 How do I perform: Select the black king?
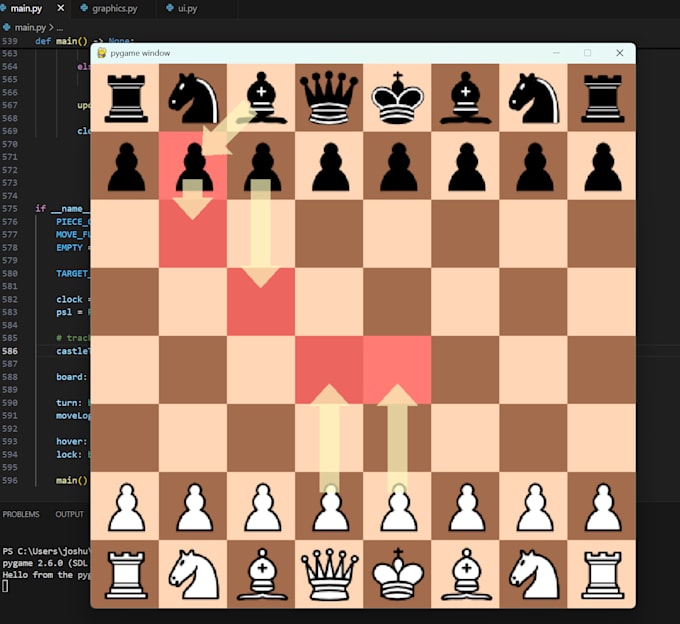pos(397,98)
